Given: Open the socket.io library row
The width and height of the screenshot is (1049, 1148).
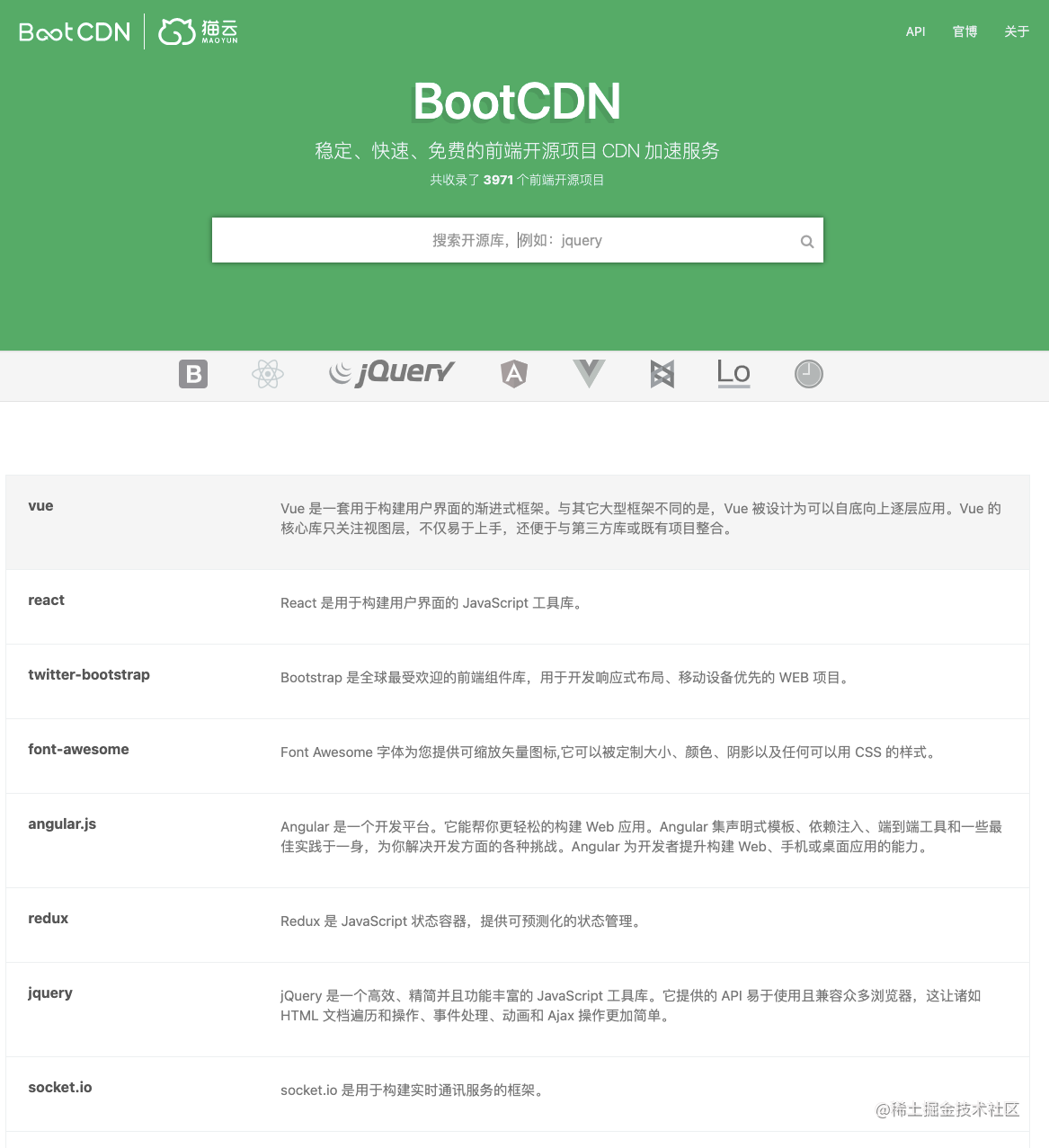Looking at the screenshot, I should 518,1094.
